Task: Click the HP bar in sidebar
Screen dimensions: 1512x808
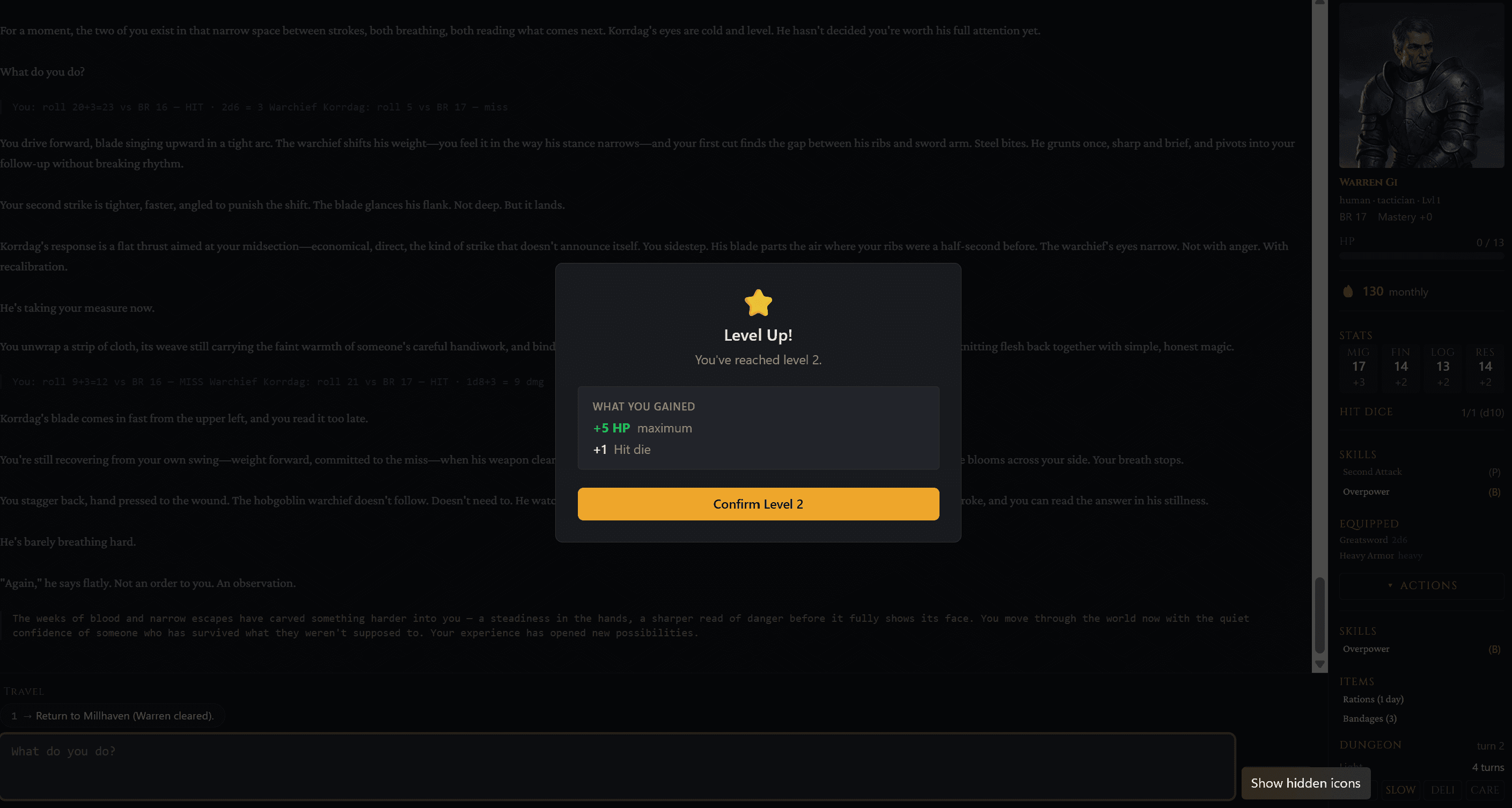Action: click(1421, 256)
